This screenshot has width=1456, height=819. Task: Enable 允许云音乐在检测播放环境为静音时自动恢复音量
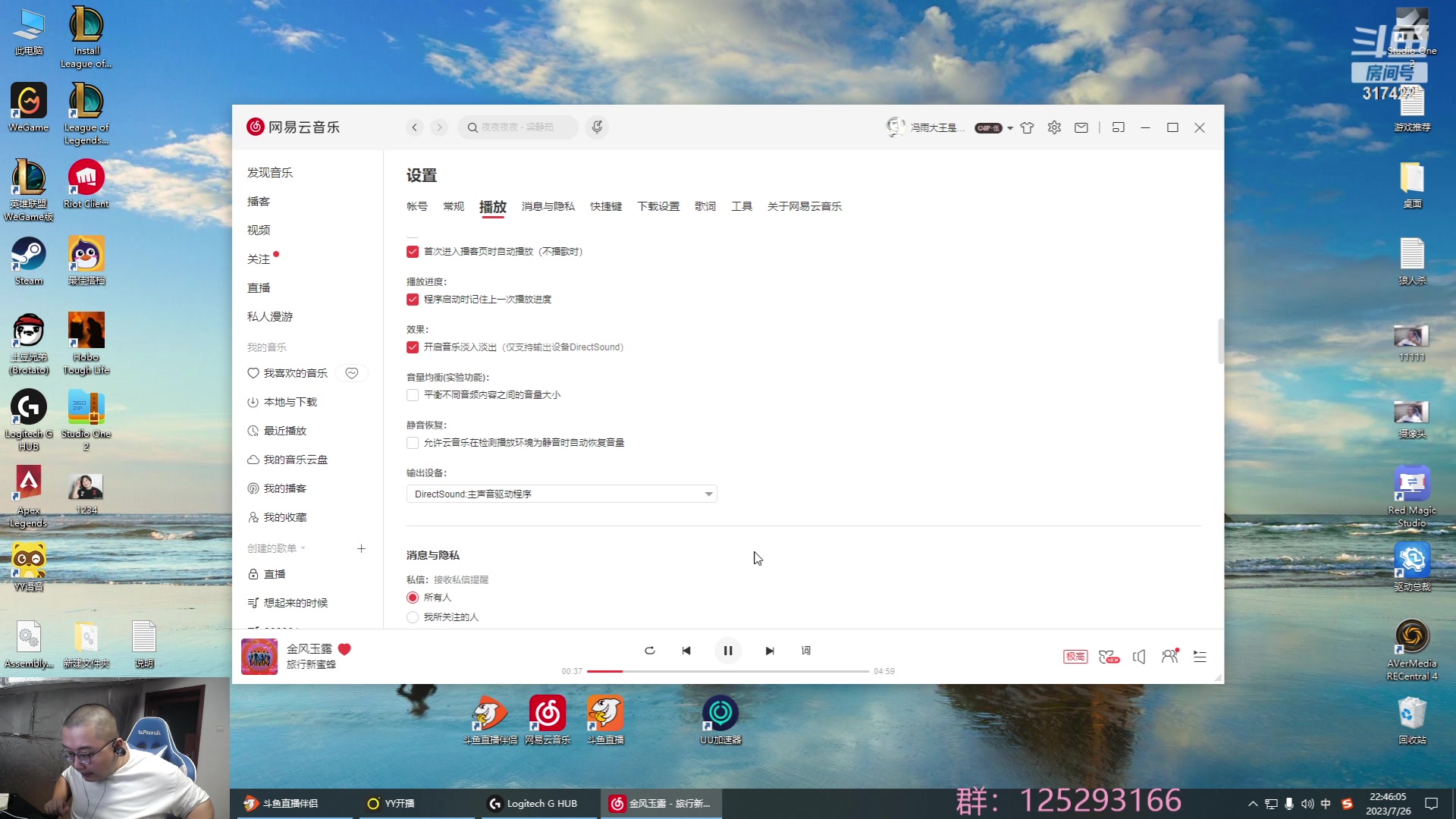click(413, 442)
